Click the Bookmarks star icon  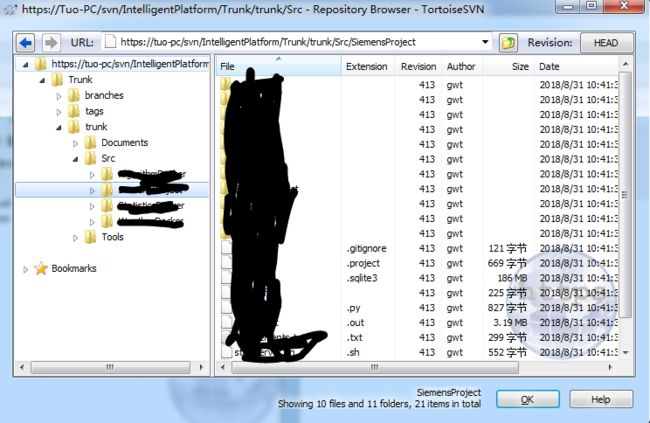point(41,268)
